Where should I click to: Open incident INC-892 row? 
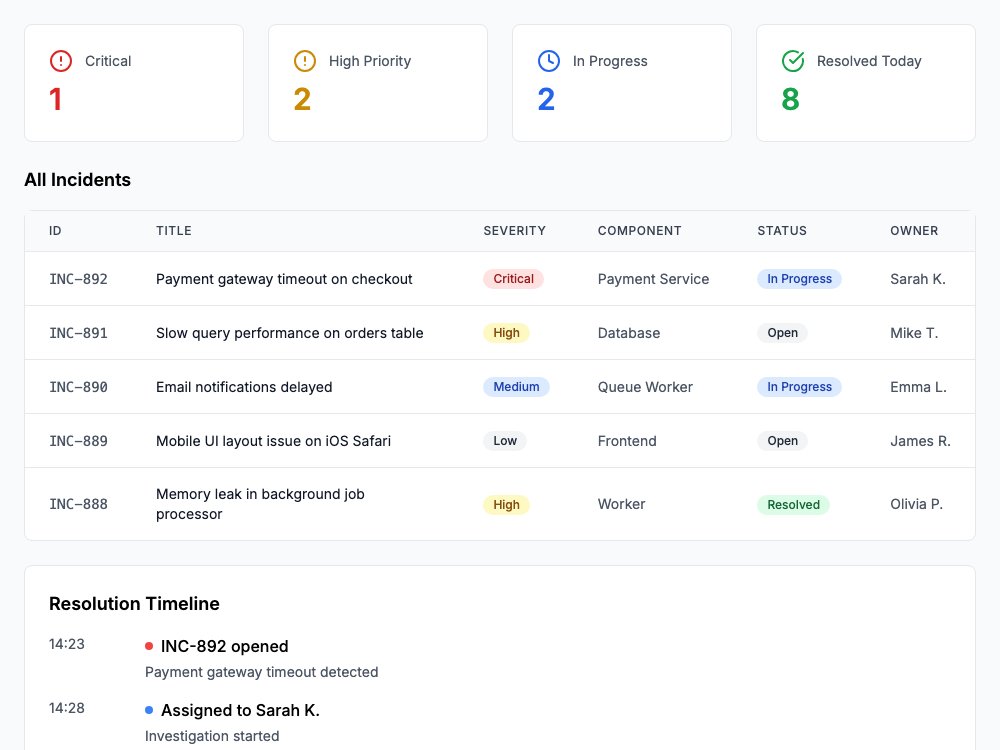coord(500,279)
